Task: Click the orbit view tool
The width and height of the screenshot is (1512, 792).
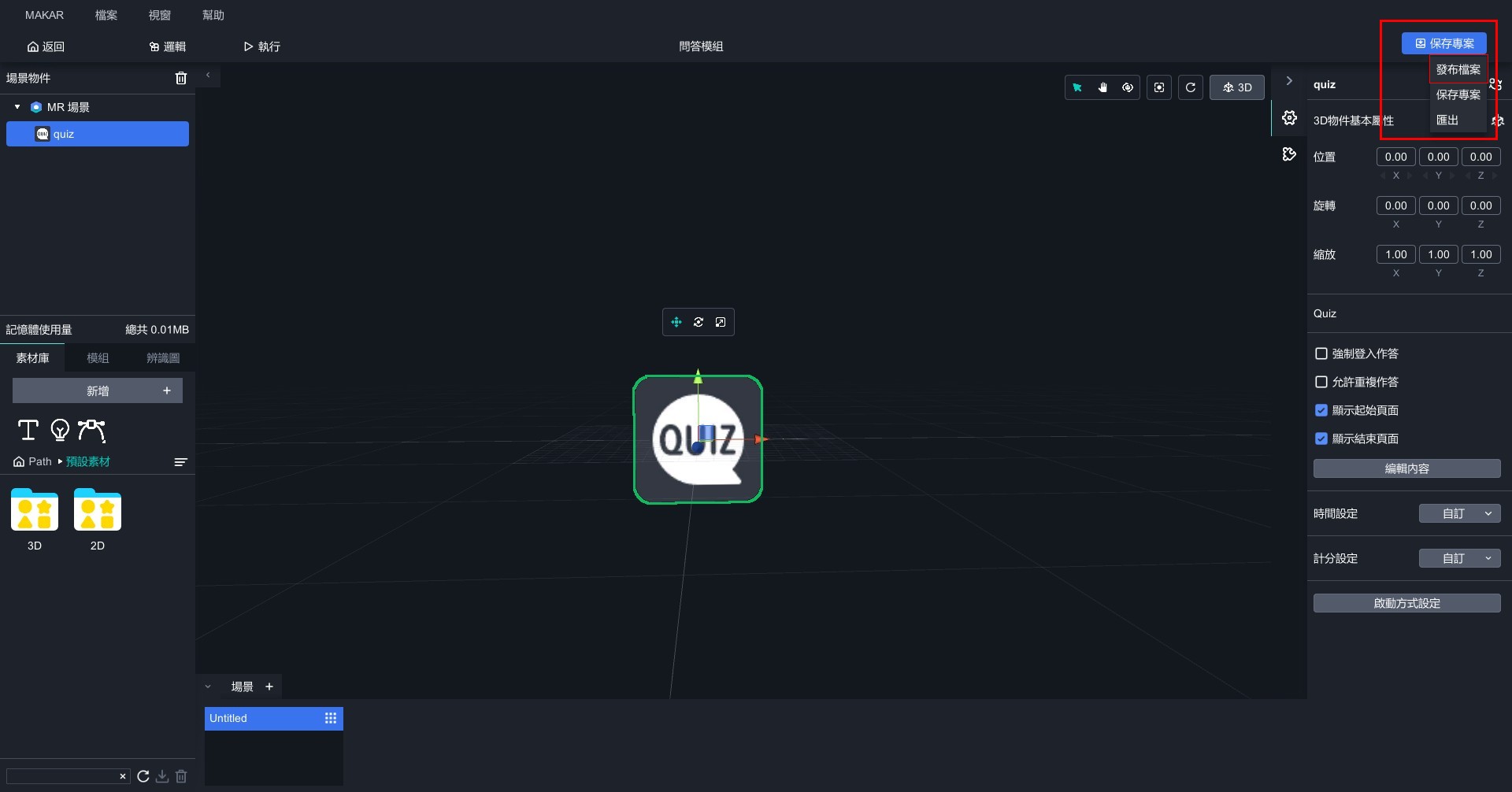Action: 1128,87
